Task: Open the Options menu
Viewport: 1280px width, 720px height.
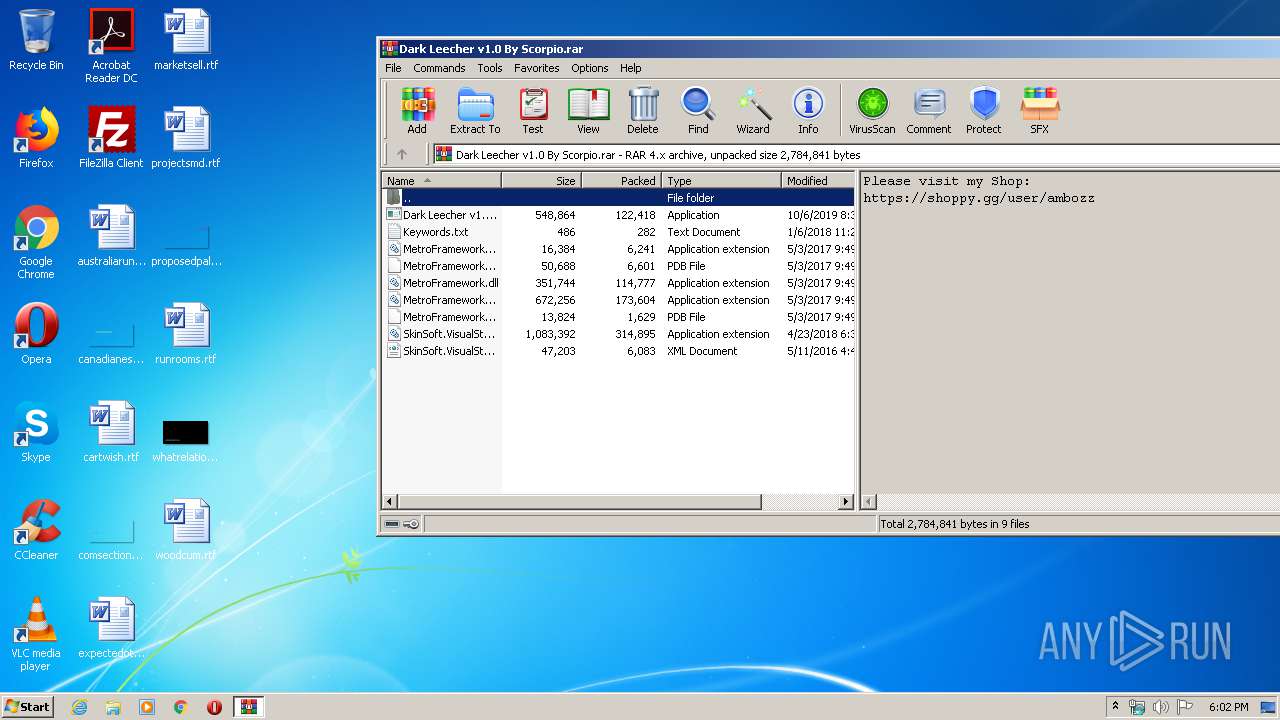Action: click(x=590, y=68)
